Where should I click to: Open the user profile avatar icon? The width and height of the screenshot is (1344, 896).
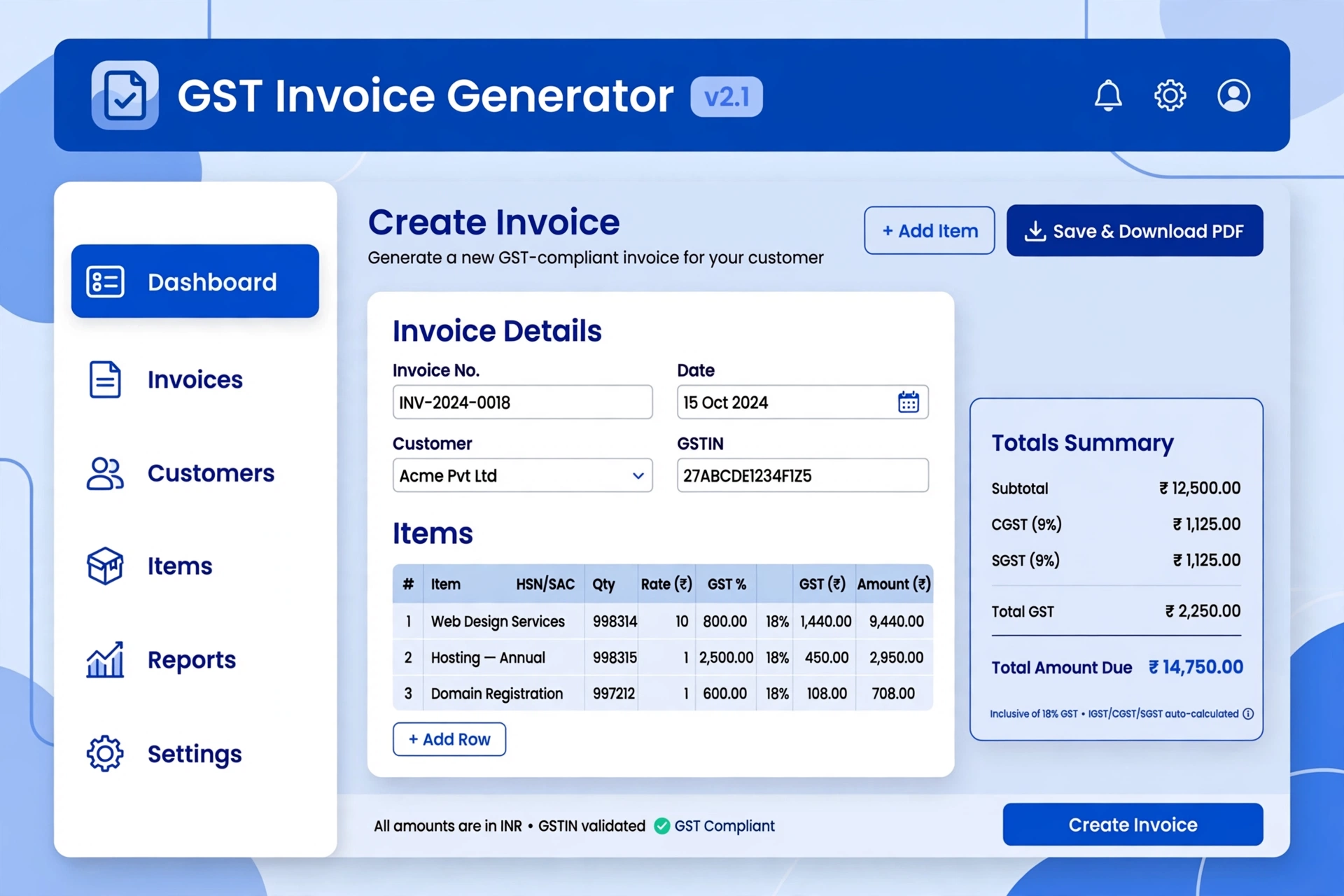pos(1233,95)
